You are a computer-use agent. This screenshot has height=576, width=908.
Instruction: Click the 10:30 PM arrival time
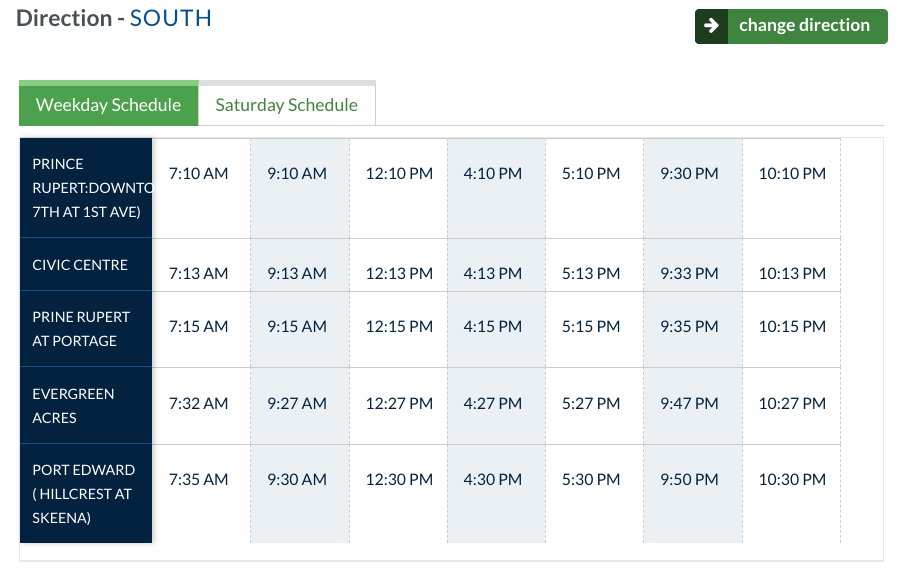(x=792, y=480)
